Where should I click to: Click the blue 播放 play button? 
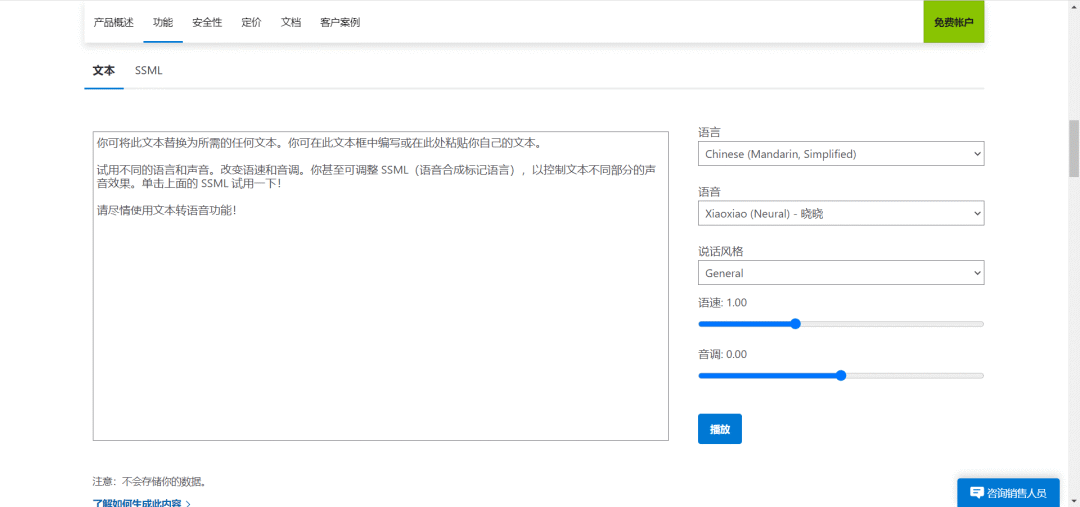(x=720, y=428)
